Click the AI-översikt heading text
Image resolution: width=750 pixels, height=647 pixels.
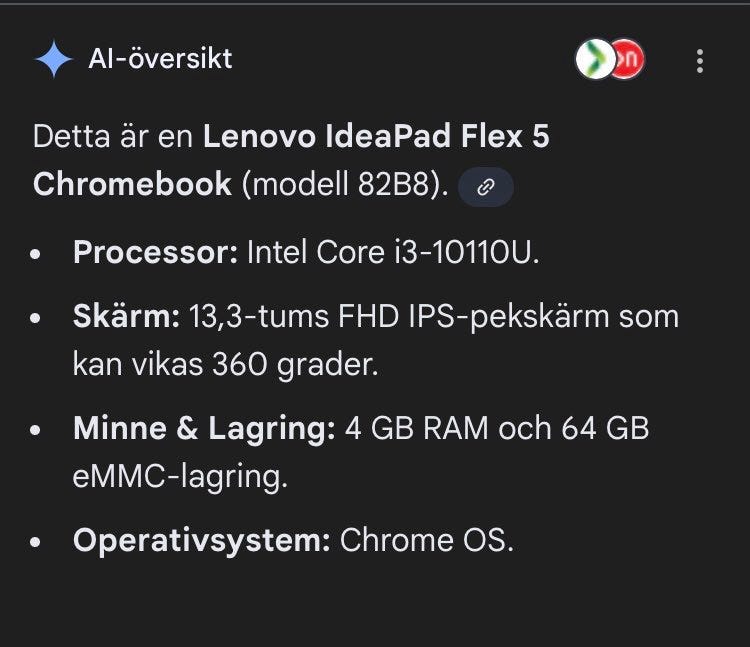click(160, 59)
